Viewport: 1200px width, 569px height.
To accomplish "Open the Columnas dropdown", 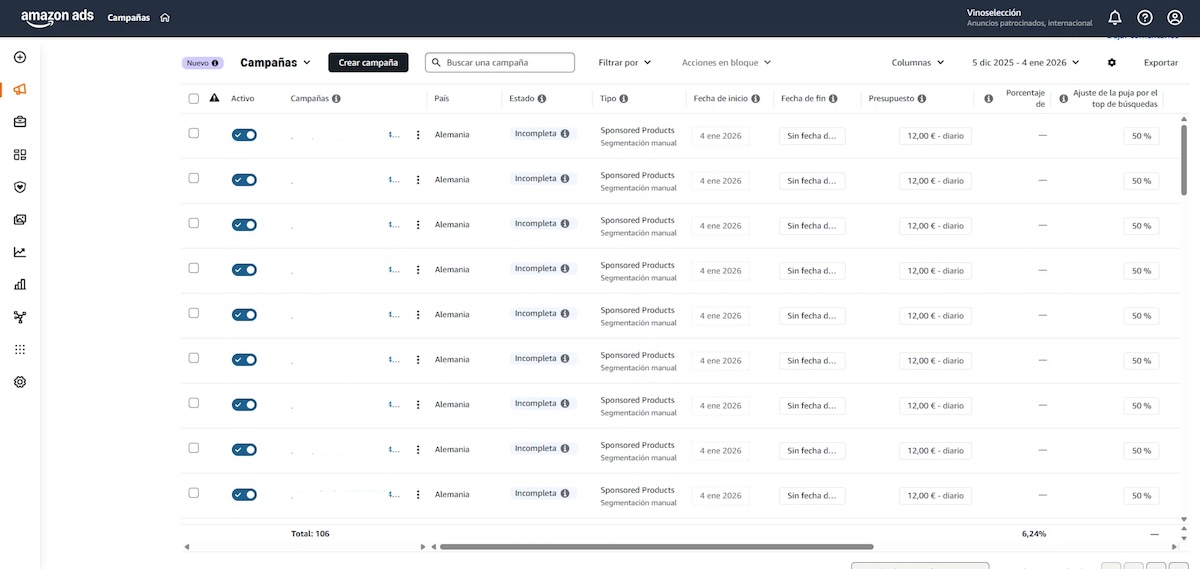I will [x=918, y=62].
